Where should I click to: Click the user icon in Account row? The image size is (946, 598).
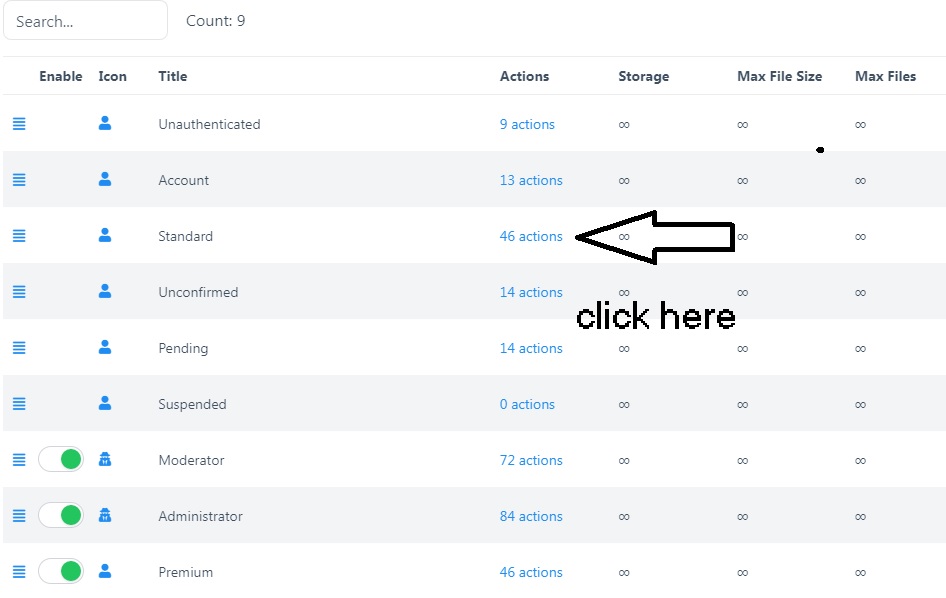point(105,180)
